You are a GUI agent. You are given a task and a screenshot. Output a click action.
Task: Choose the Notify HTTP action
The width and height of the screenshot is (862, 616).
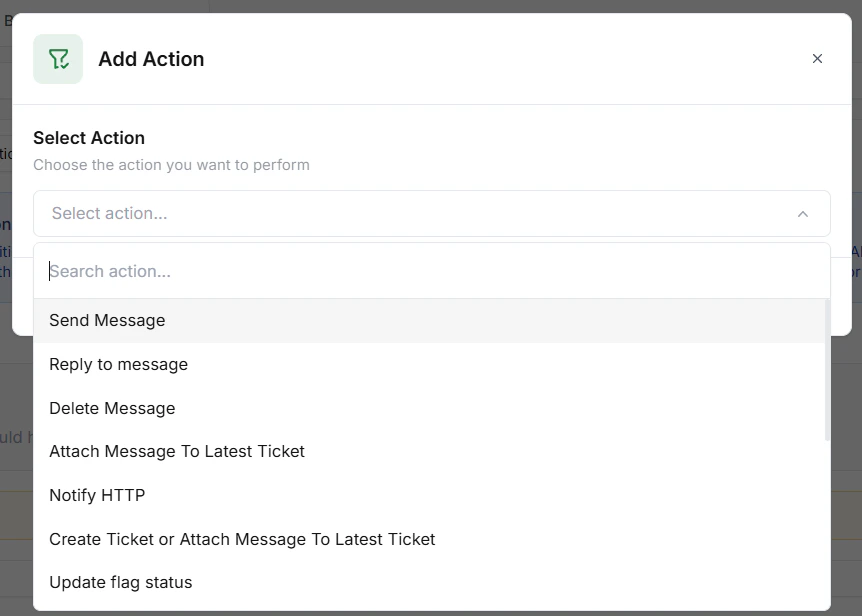(x=97, y=495)
